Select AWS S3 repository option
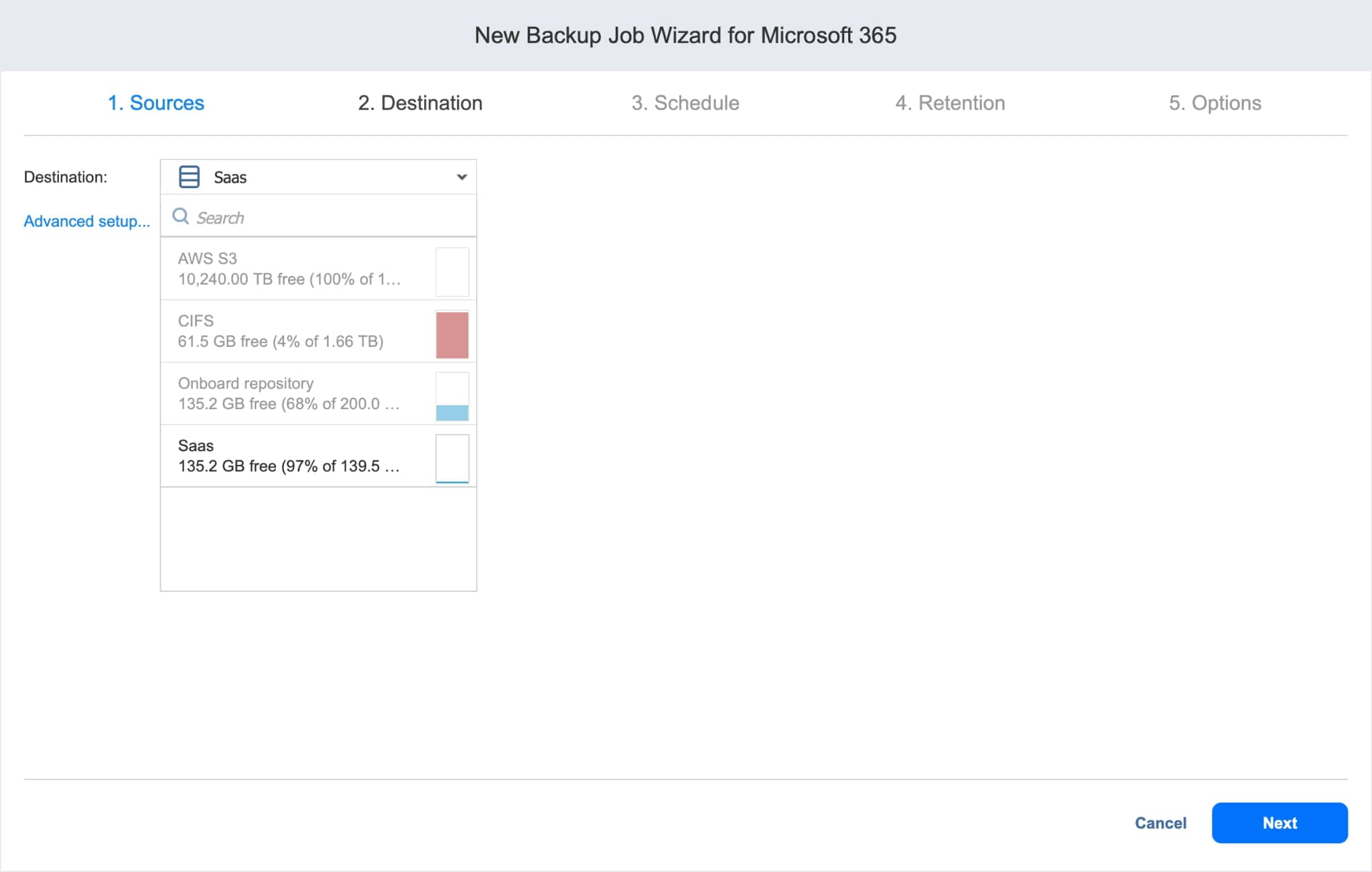Screen dimensions: 1372x872 coord(295,269)
